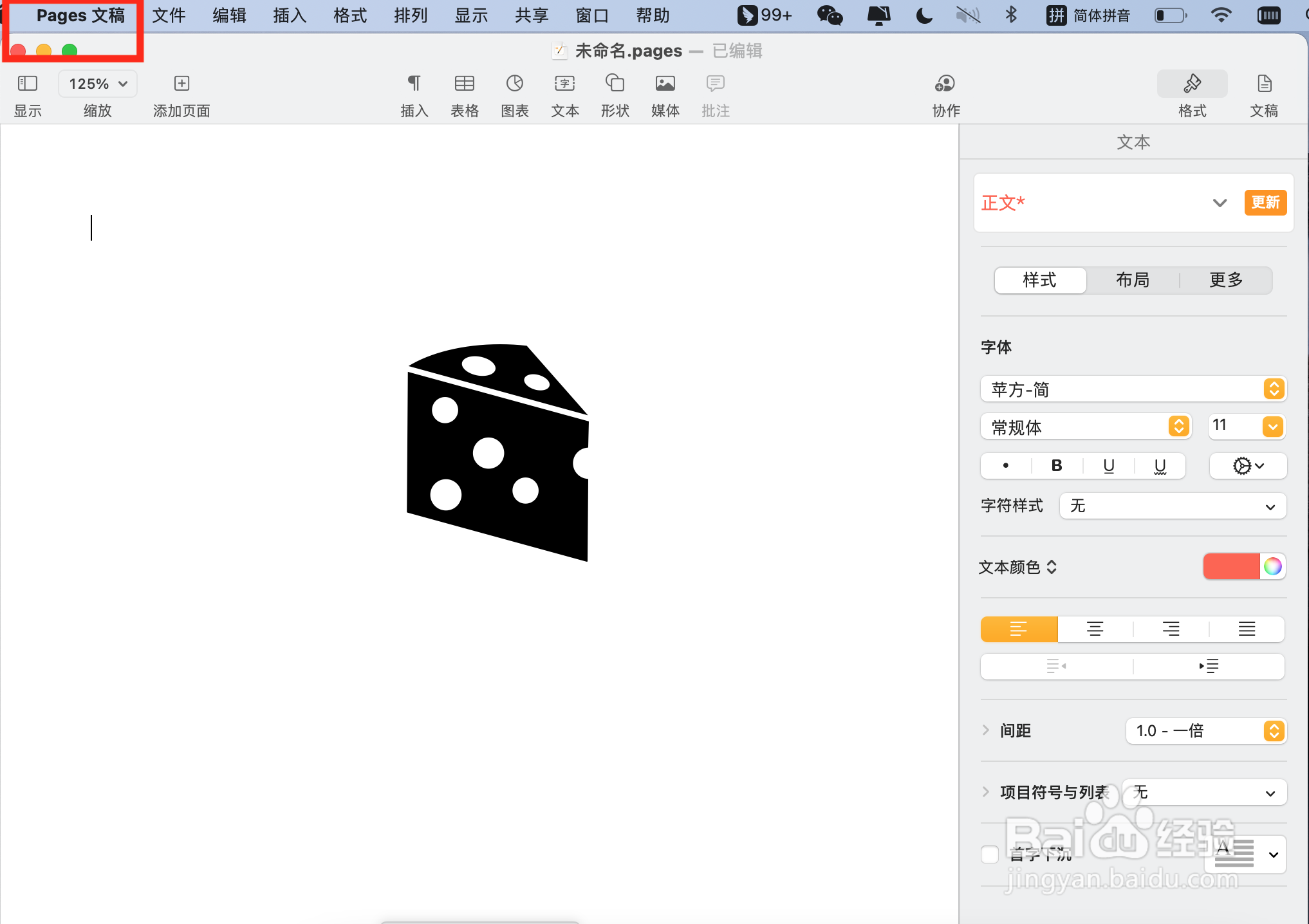Open the 常规体 font weight dropdown
This screenshot has height=924, width=1309.
point(1086,426)
